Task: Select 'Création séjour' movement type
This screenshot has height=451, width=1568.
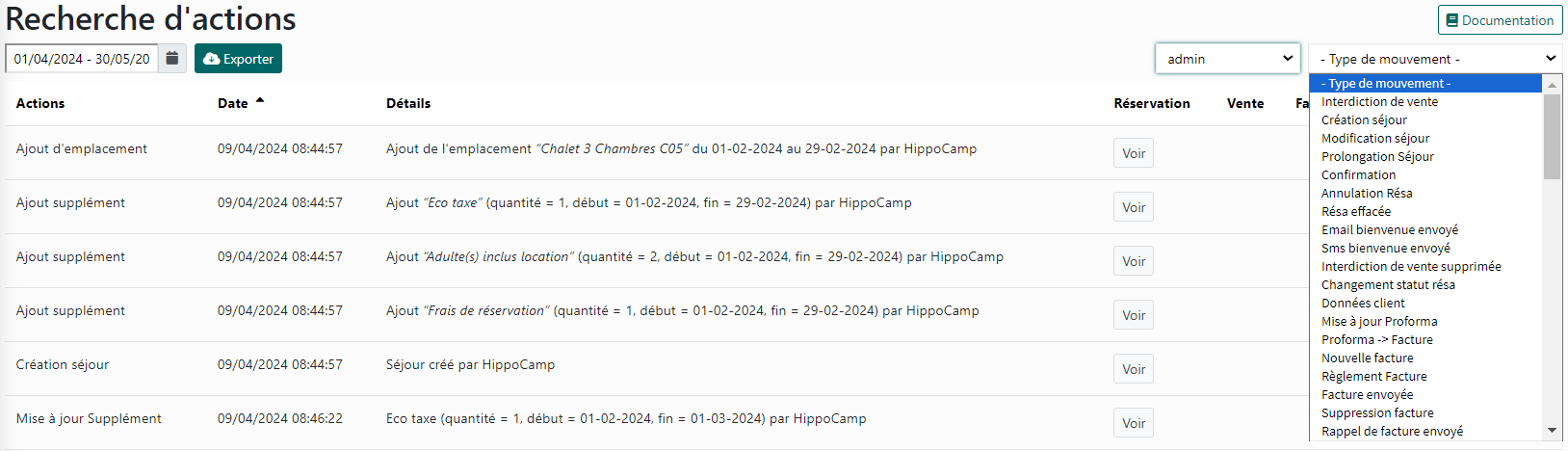Action: (1364, 119)
